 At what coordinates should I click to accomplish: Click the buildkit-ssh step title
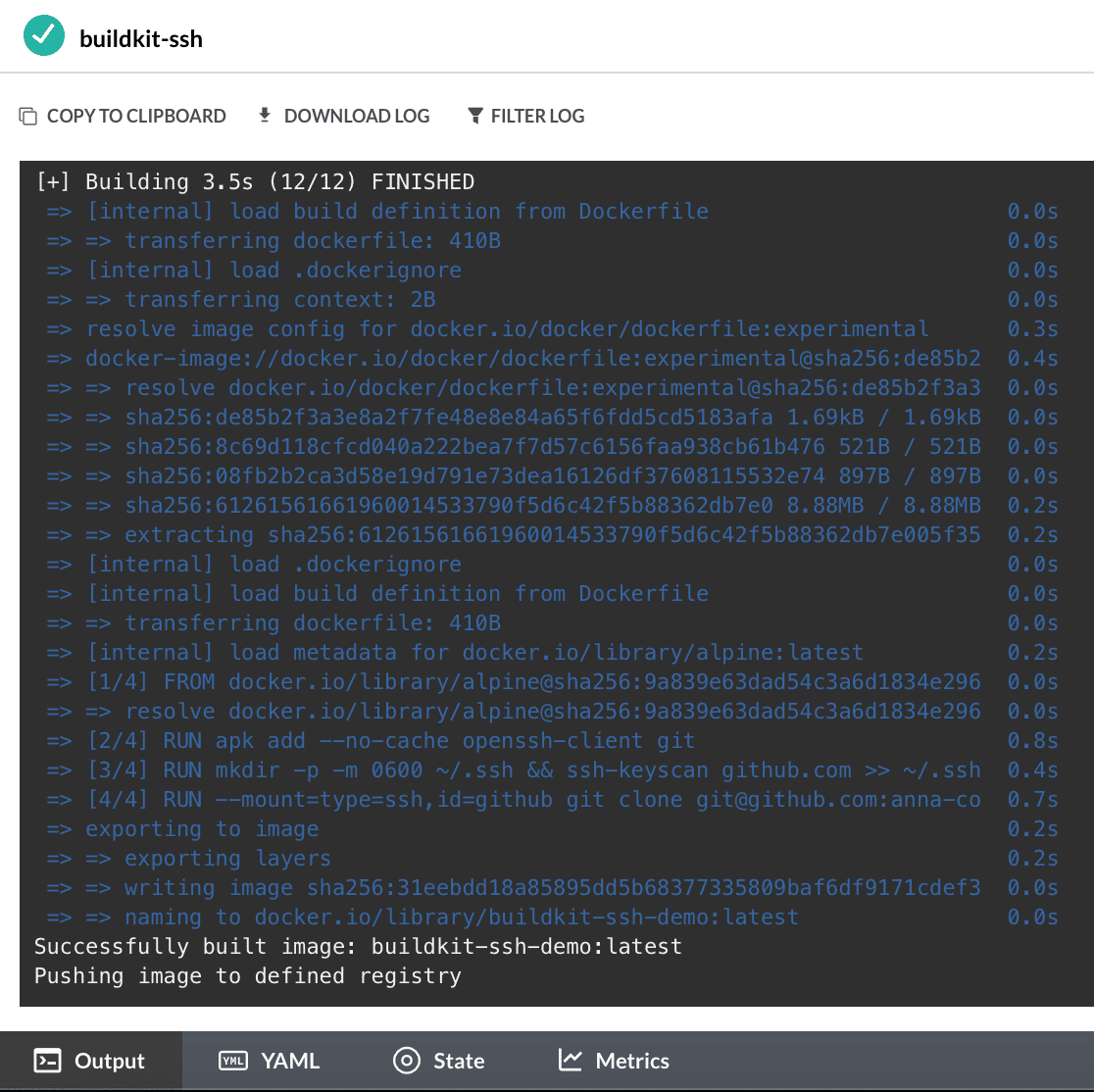click(x=141, y=39)
